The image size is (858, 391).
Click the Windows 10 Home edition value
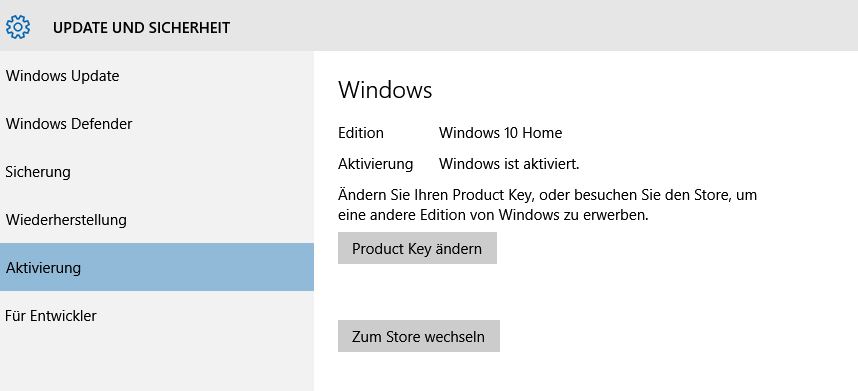[x=500, y=133]
